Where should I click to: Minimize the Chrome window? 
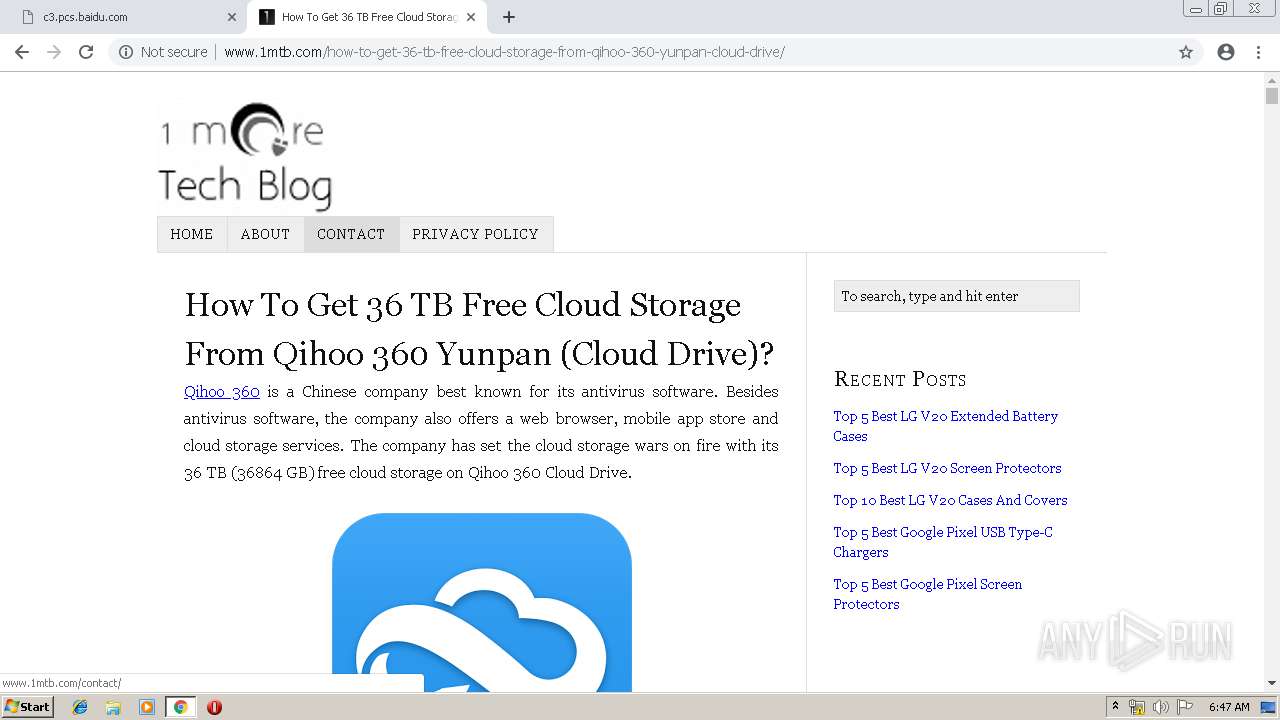(1196, 9)
